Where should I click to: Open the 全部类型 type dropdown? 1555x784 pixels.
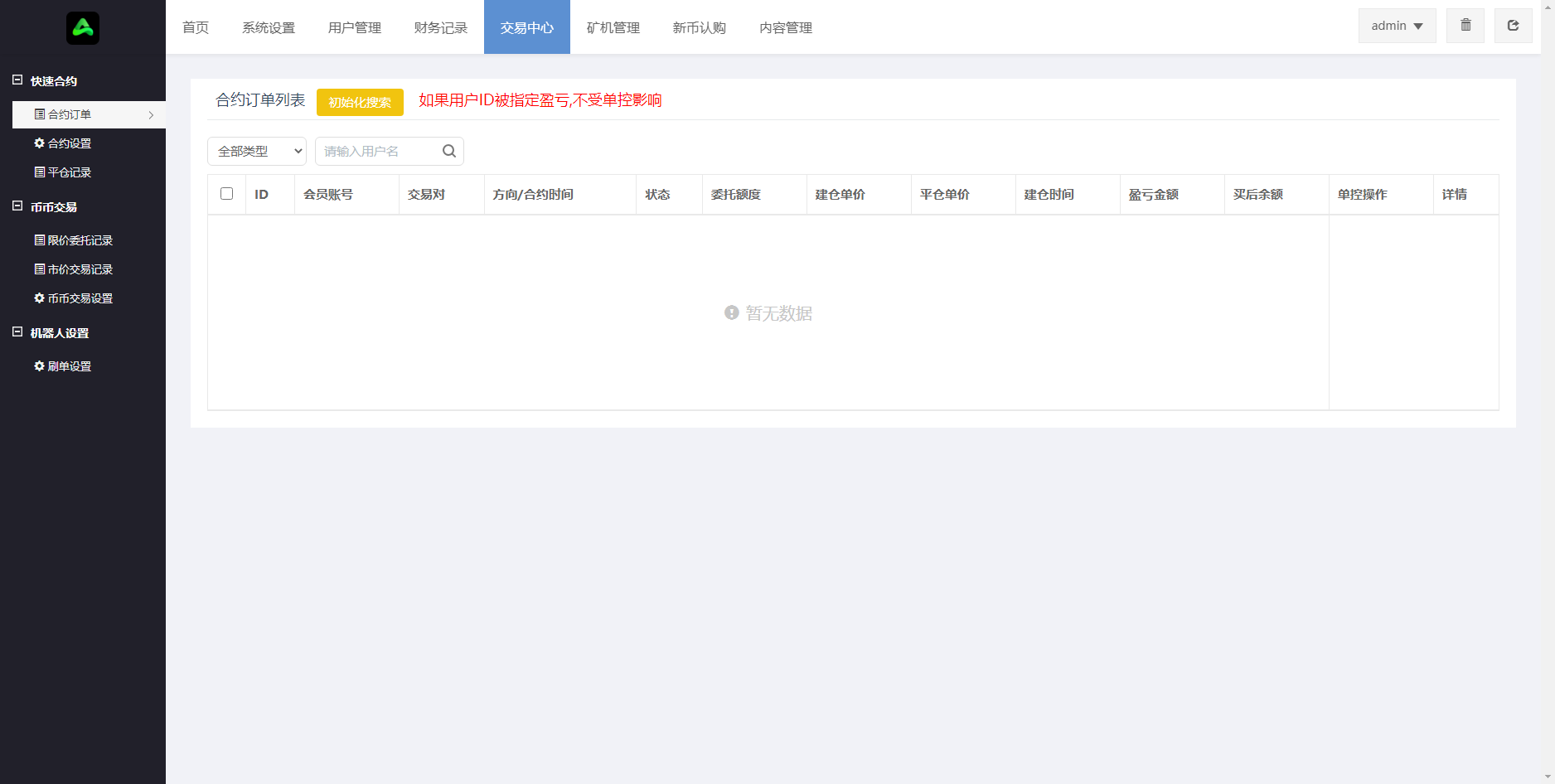pos(256,151)
